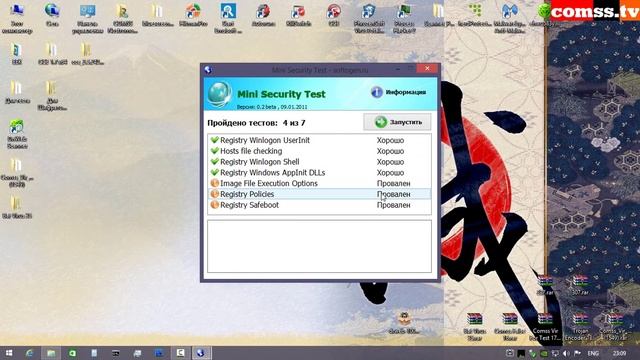Click the green Store icon on taskbar
Viewport: 640px width, 360px height.
pyautogui.click(x=73, y=353)
